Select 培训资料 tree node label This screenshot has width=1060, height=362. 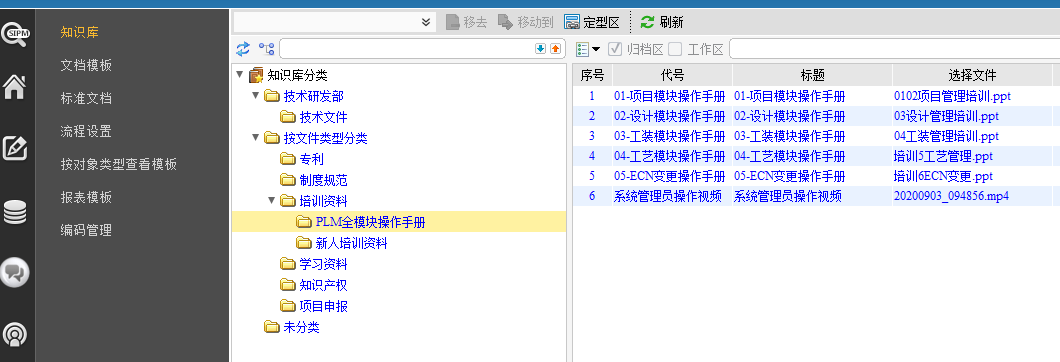[x=324, y=201]
